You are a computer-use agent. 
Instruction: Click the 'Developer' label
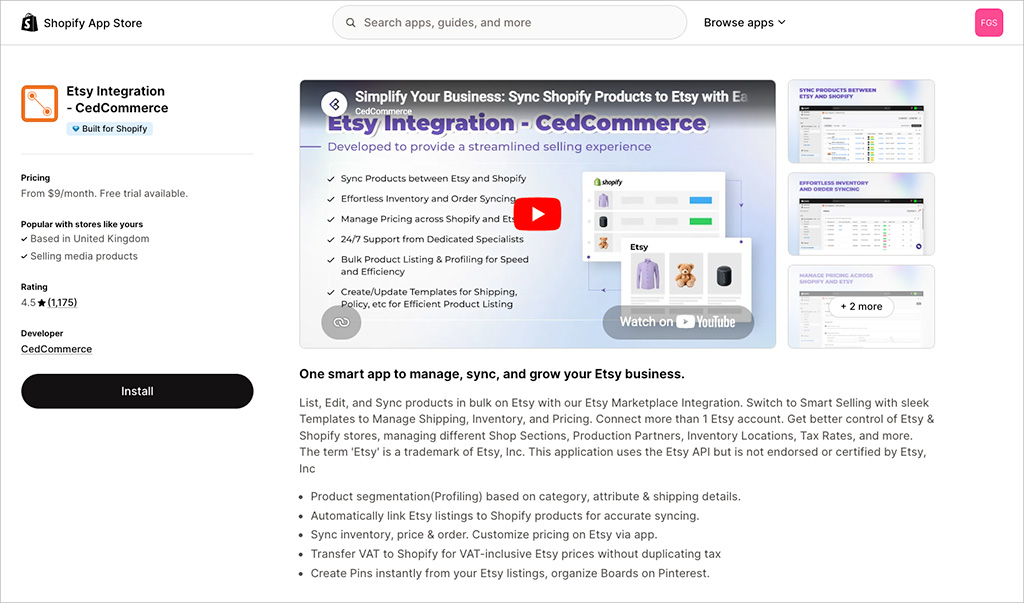pyautogui.click(x=42, y=333)
